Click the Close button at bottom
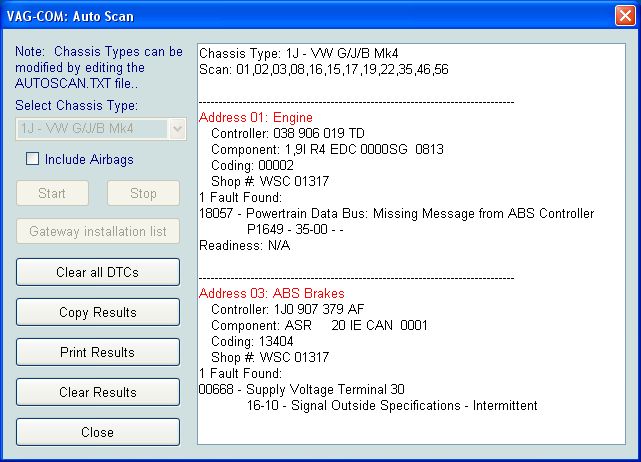This screenshot has width=641, height=462. [98, 432]
